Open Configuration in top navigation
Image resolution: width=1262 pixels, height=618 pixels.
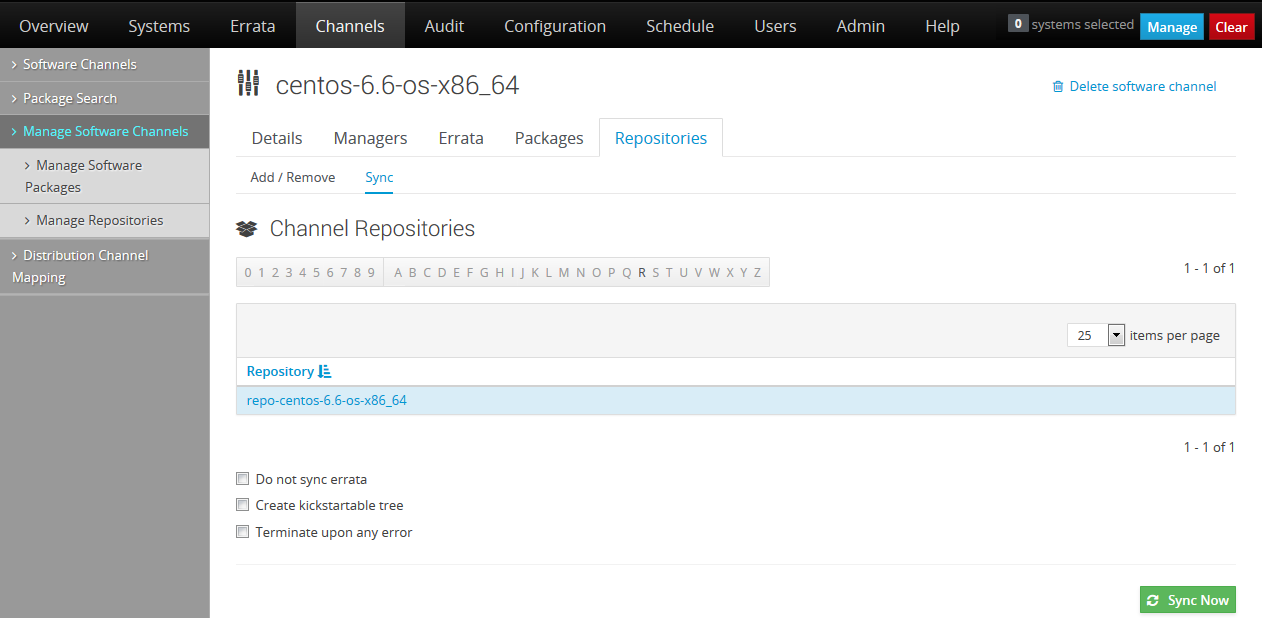pyautogui.click(x=555, y=26)
